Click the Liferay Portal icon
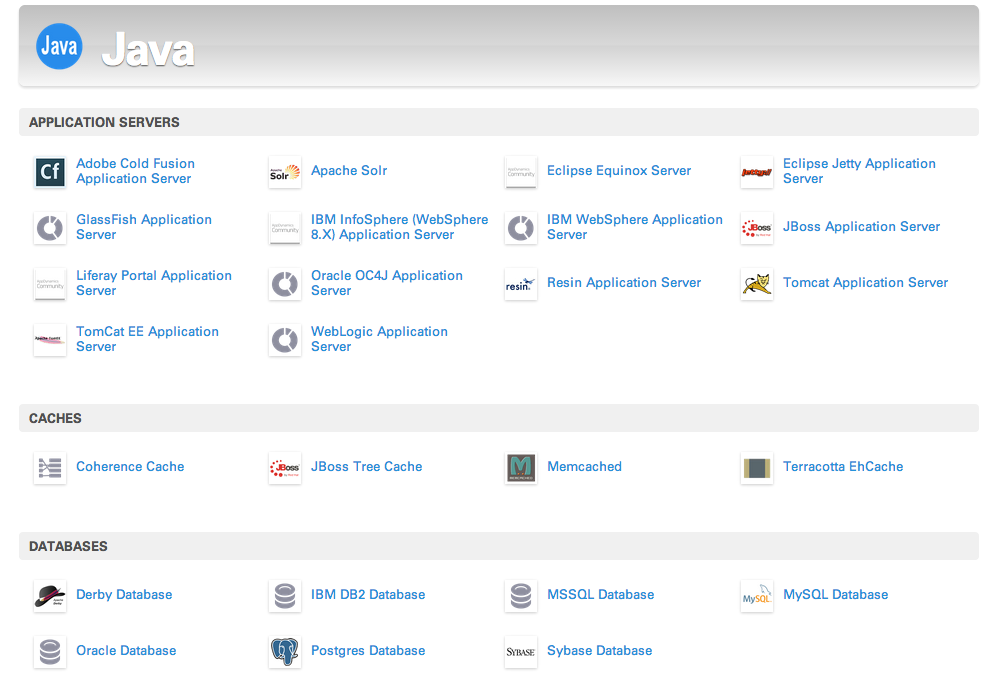997x697 pixels. tap(50, 284)
